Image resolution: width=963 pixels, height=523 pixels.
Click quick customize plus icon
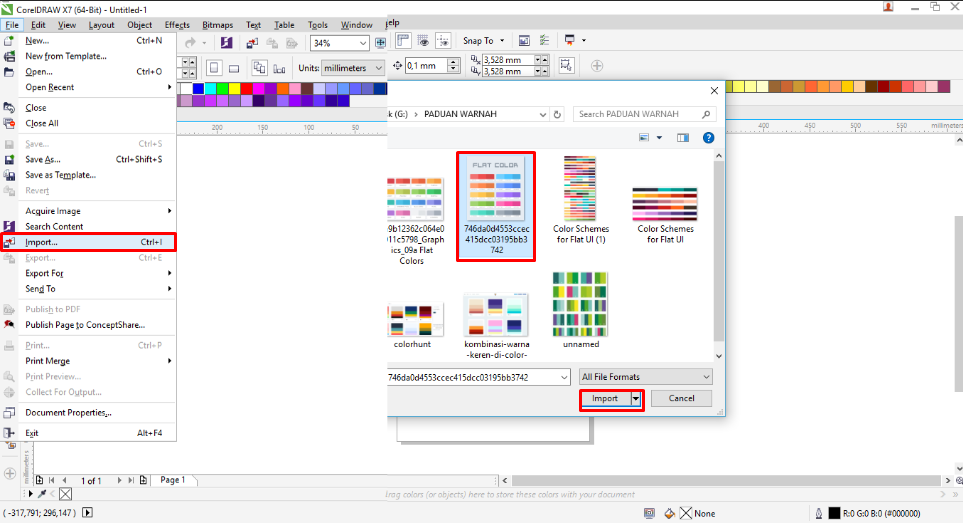tap(597, 66)
